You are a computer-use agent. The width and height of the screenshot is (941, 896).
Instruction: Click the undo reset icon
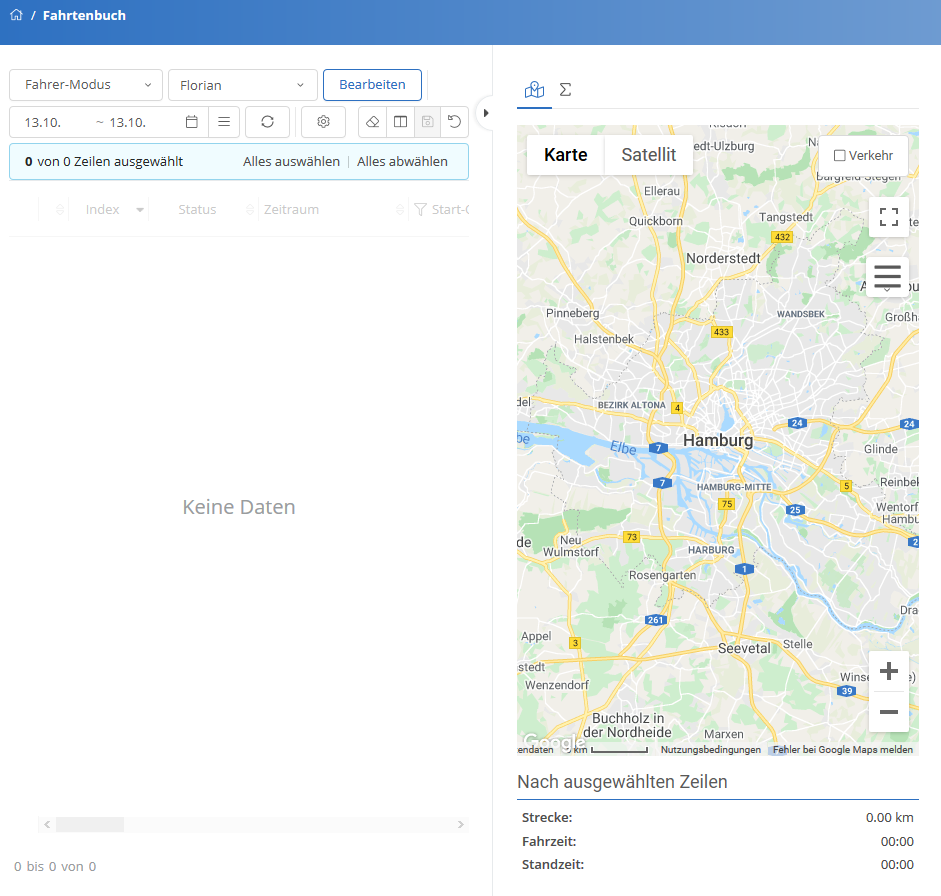point(455,121)
